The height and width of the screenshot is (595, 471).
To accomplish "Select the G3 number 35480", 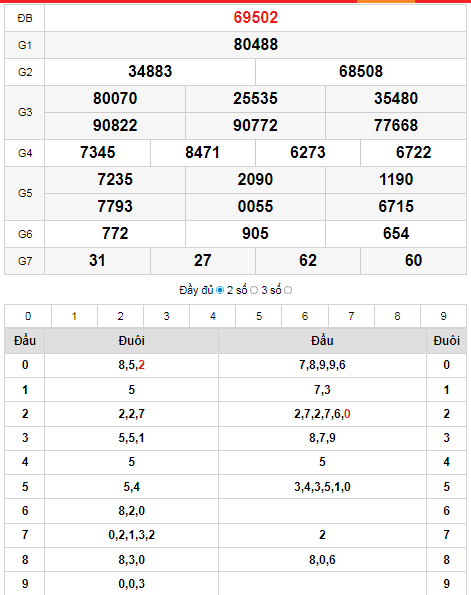I will click(x=396, y=98).
